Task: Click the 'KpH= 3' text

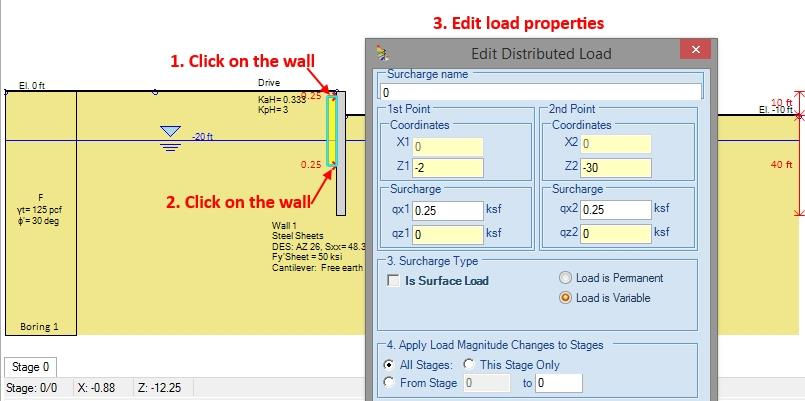Action: tap(273, 109)
